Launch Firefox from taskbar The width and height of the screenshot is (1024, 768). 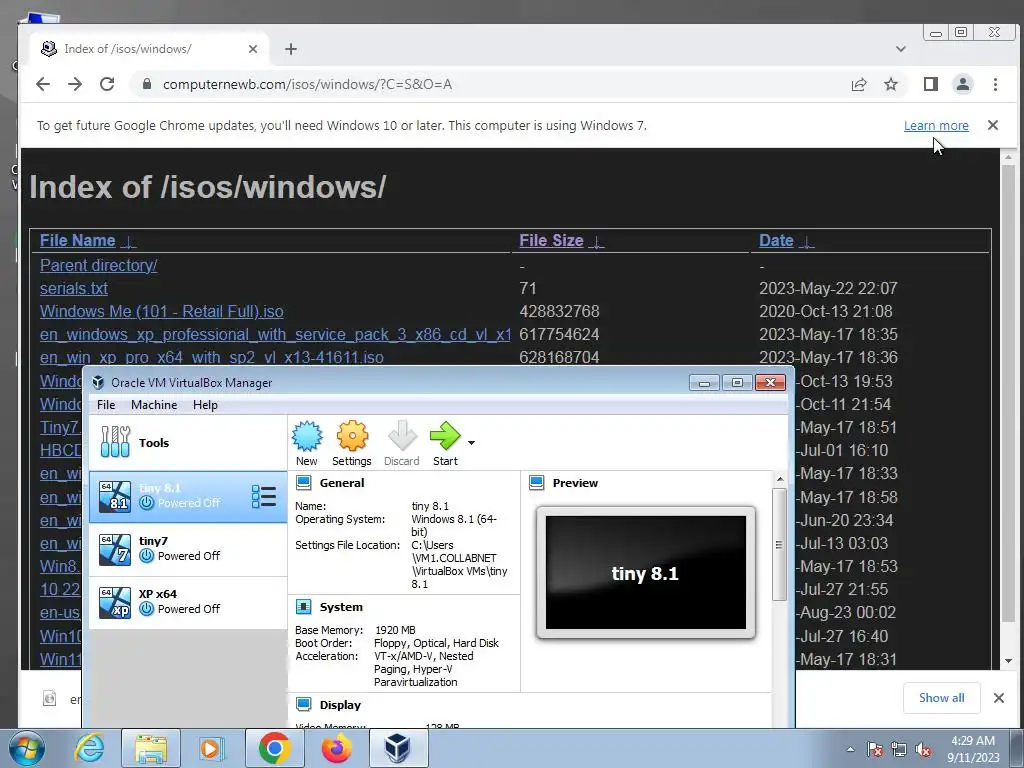coord(336,748)
